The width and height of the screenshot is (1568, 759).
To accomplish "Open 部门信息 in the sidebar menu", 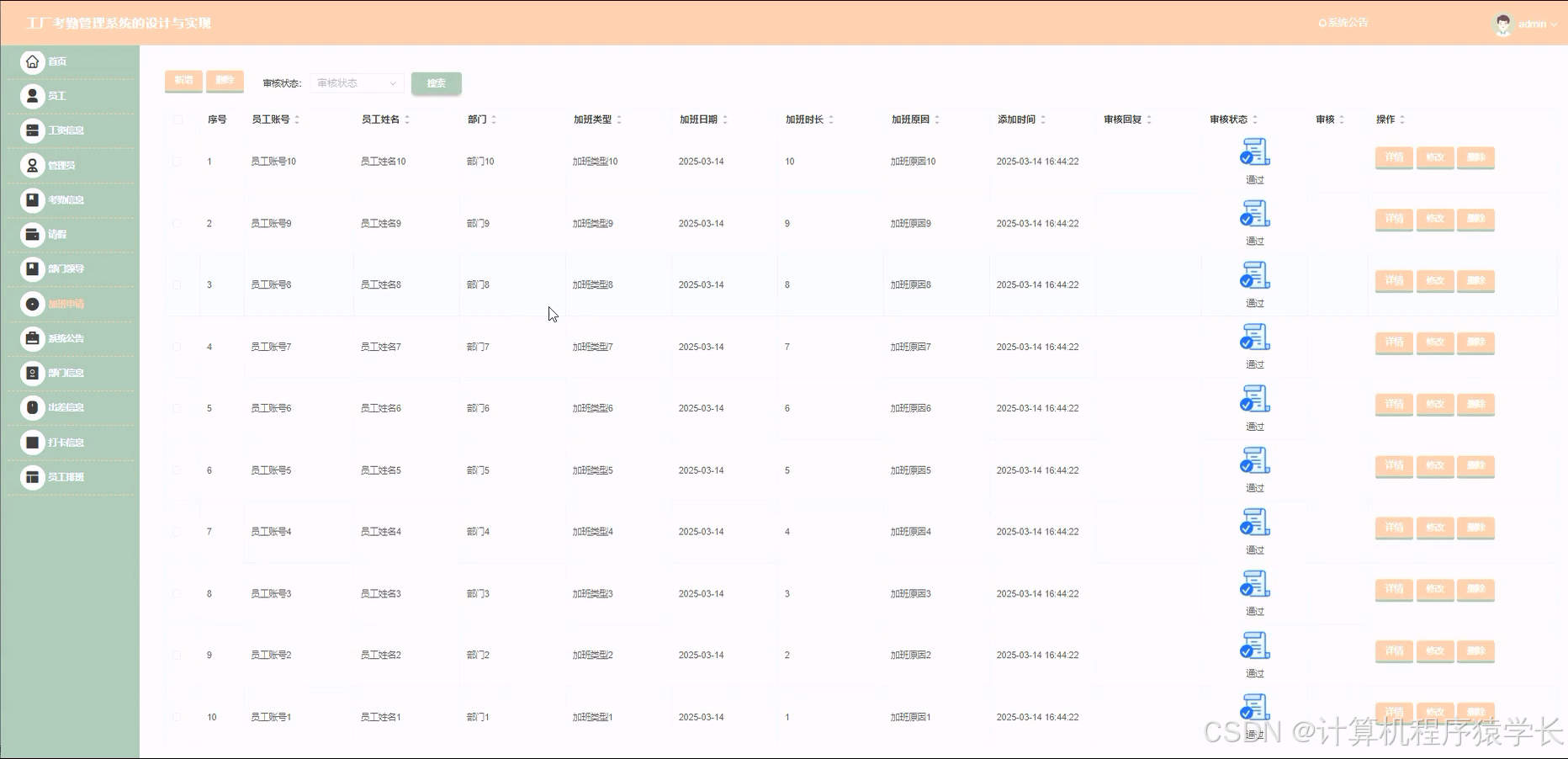I will coord(71,373).
